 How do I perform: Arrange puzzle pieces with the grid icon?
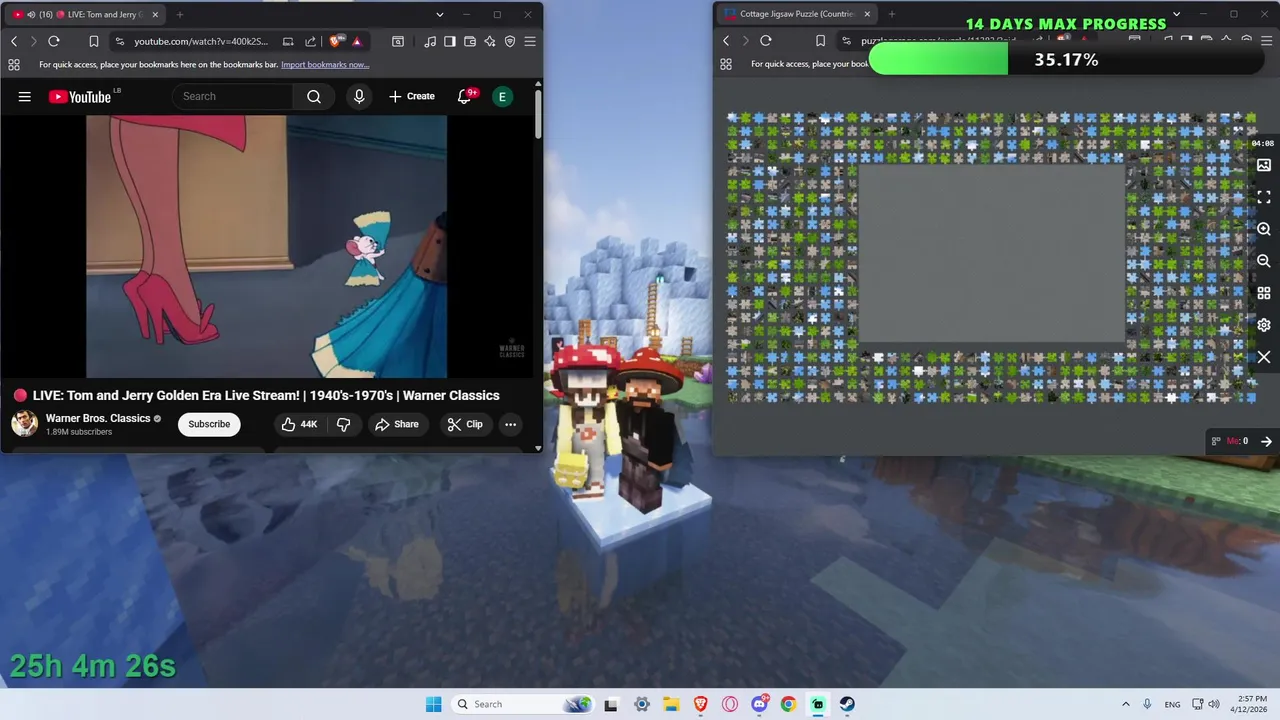pos(1264,293)
